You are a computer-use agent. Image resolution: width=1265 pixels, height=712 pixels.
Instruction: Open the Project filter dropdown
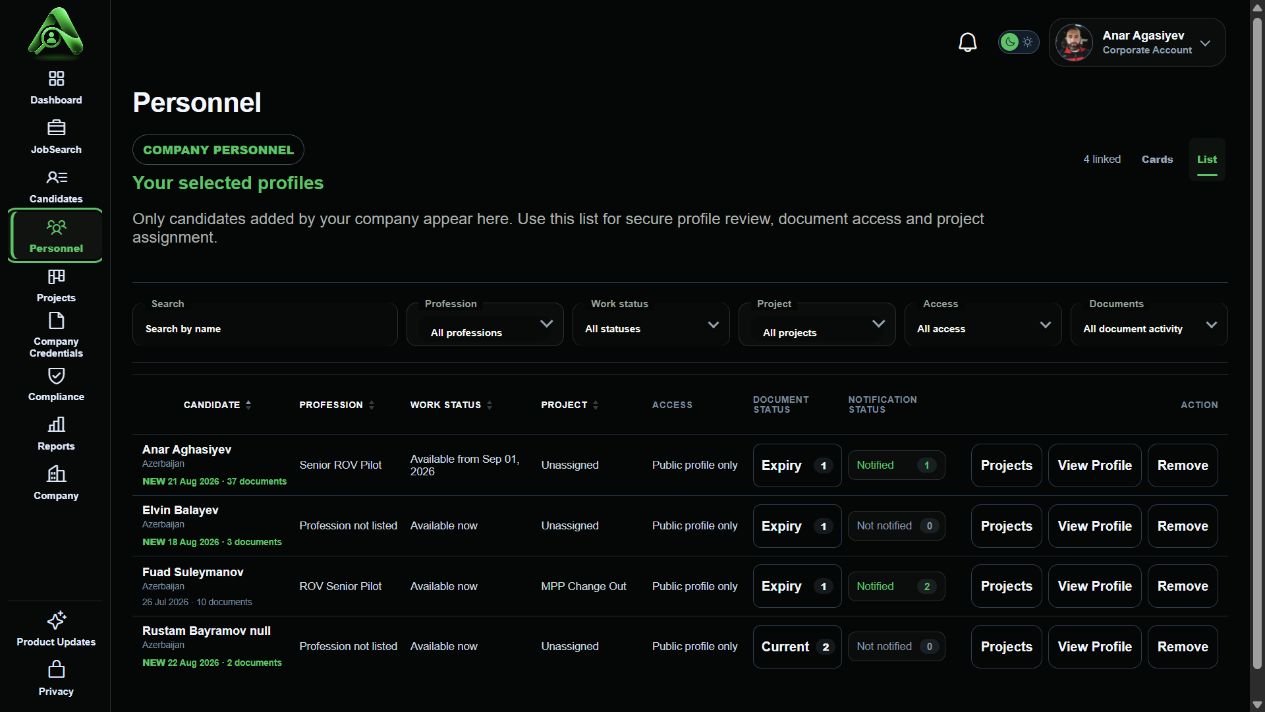tap(817, 325)
